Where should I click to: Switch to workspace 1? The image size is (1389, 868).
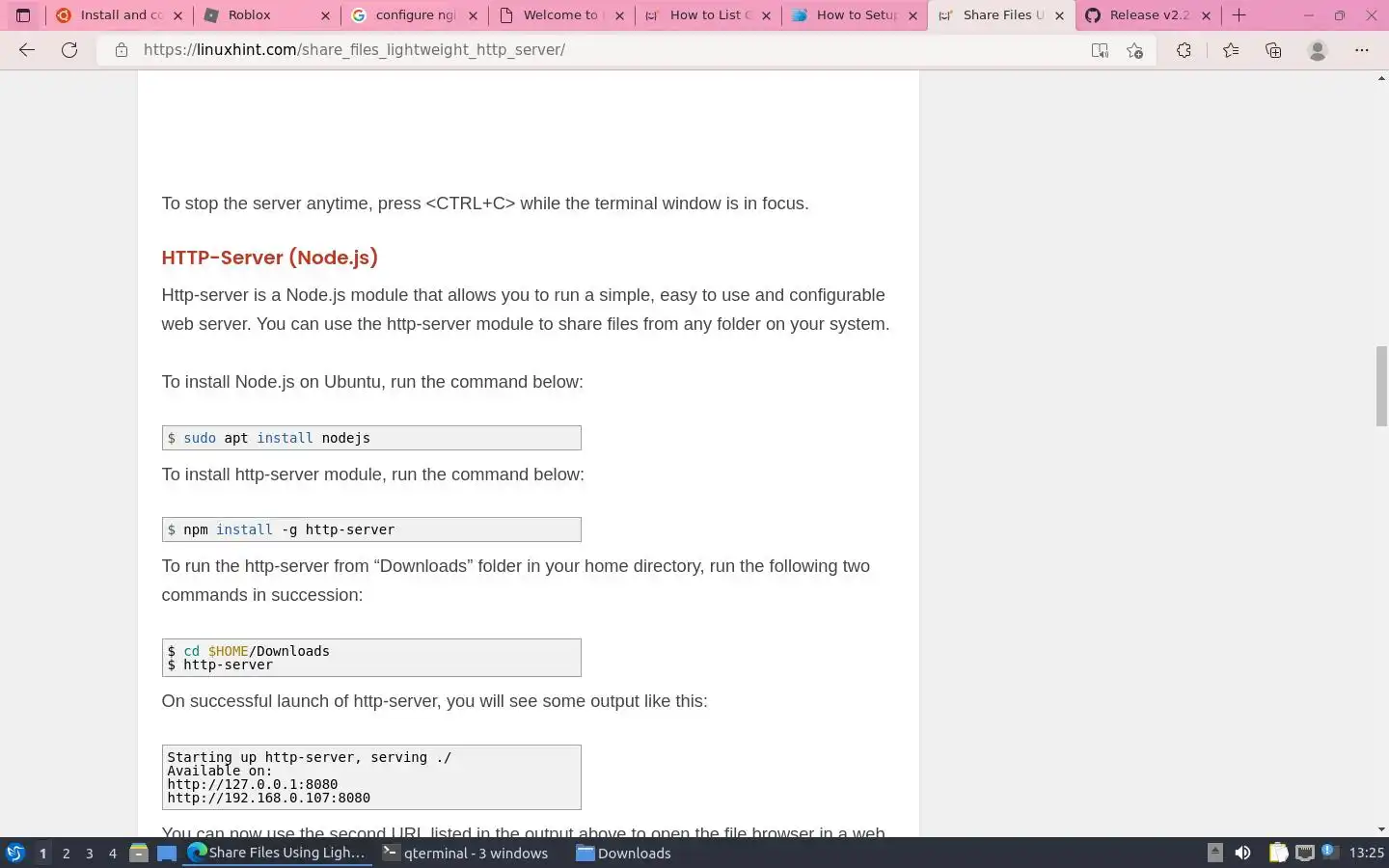[x=42, y=854]
